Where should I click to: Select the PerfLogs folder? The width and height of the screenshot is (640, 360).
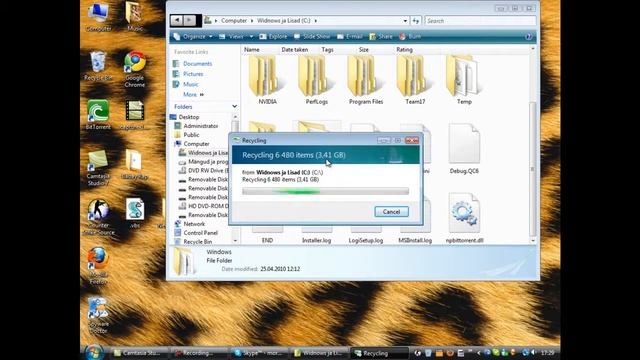point(317,81)
